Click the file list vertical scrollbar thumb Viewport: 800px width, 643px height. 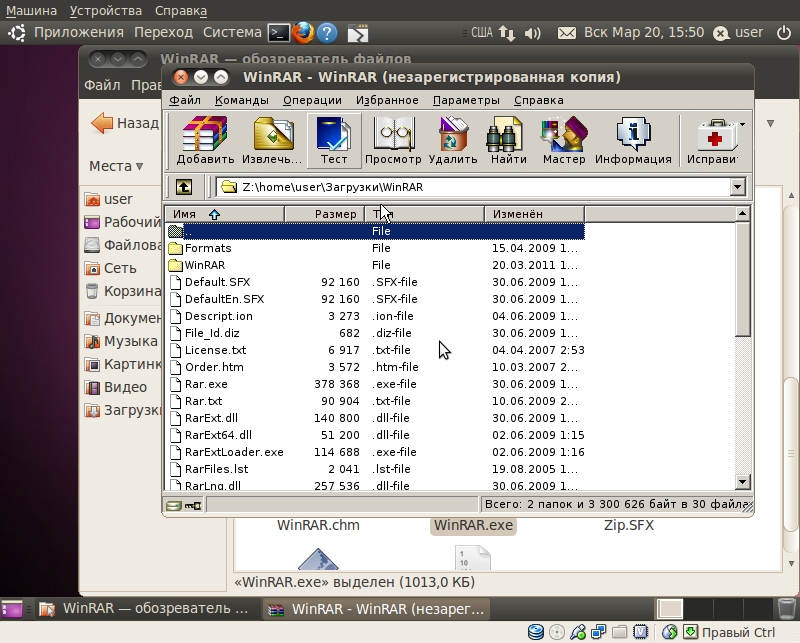743,279
